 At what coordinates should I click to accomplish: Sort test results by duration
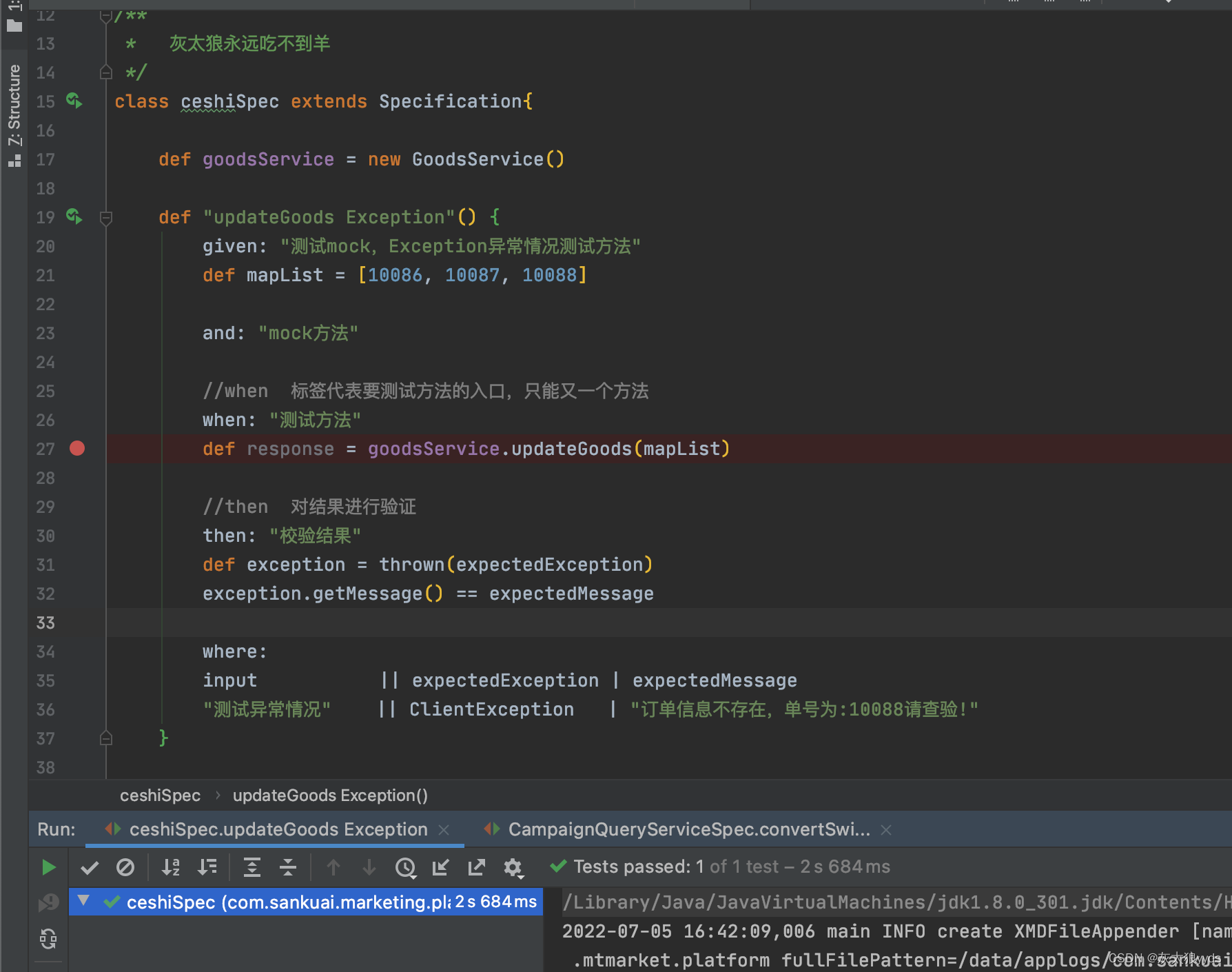pyautogui.click(x=207, y=867)
